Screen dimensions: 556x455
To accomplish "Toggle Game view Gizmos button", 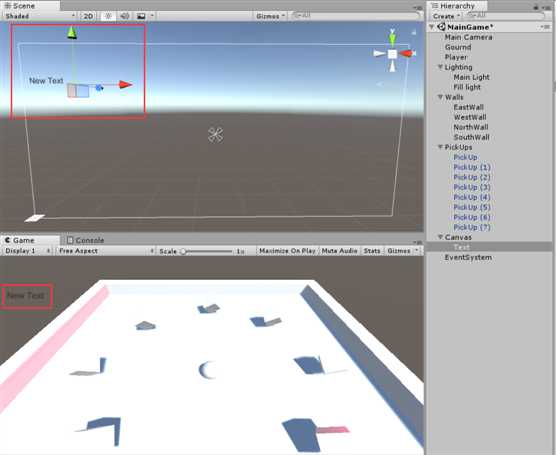I will click(x=399, y=251).
